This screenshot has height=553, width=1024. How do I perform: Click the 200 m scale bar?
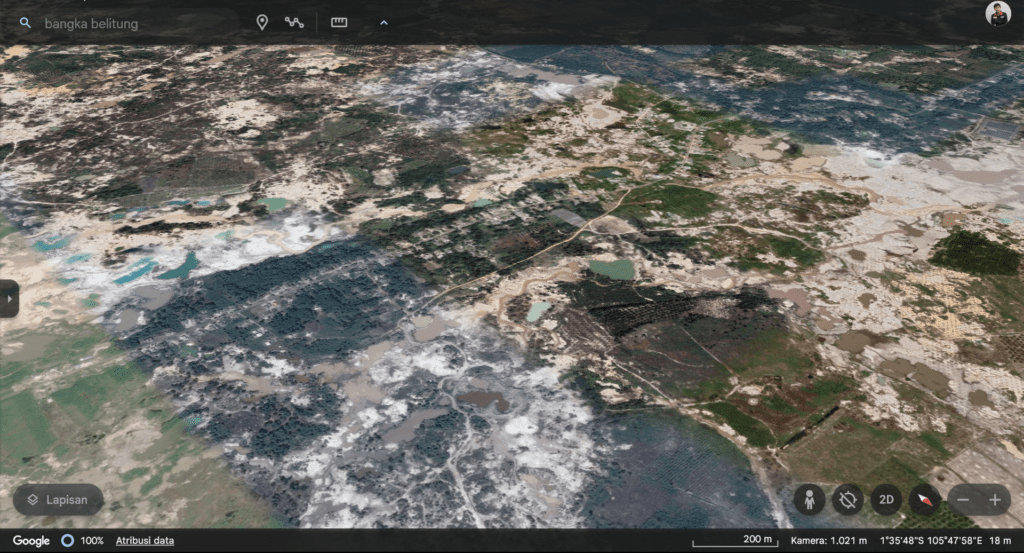pos(735,541)
